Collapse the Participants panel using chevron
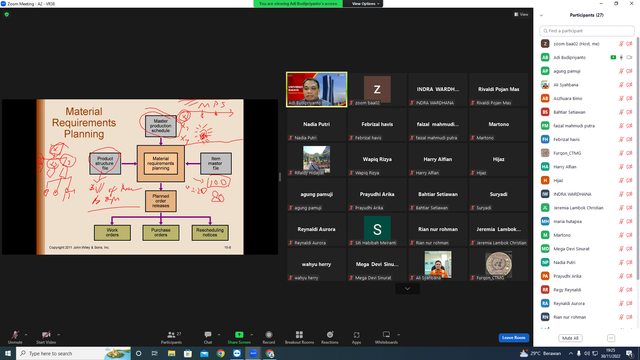The image size is (640, 360). 542,15
